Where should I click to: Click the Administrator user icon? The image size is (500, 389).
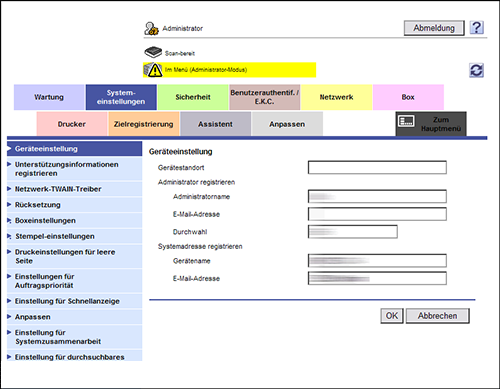pyautogui.click(x=151, y=29)
